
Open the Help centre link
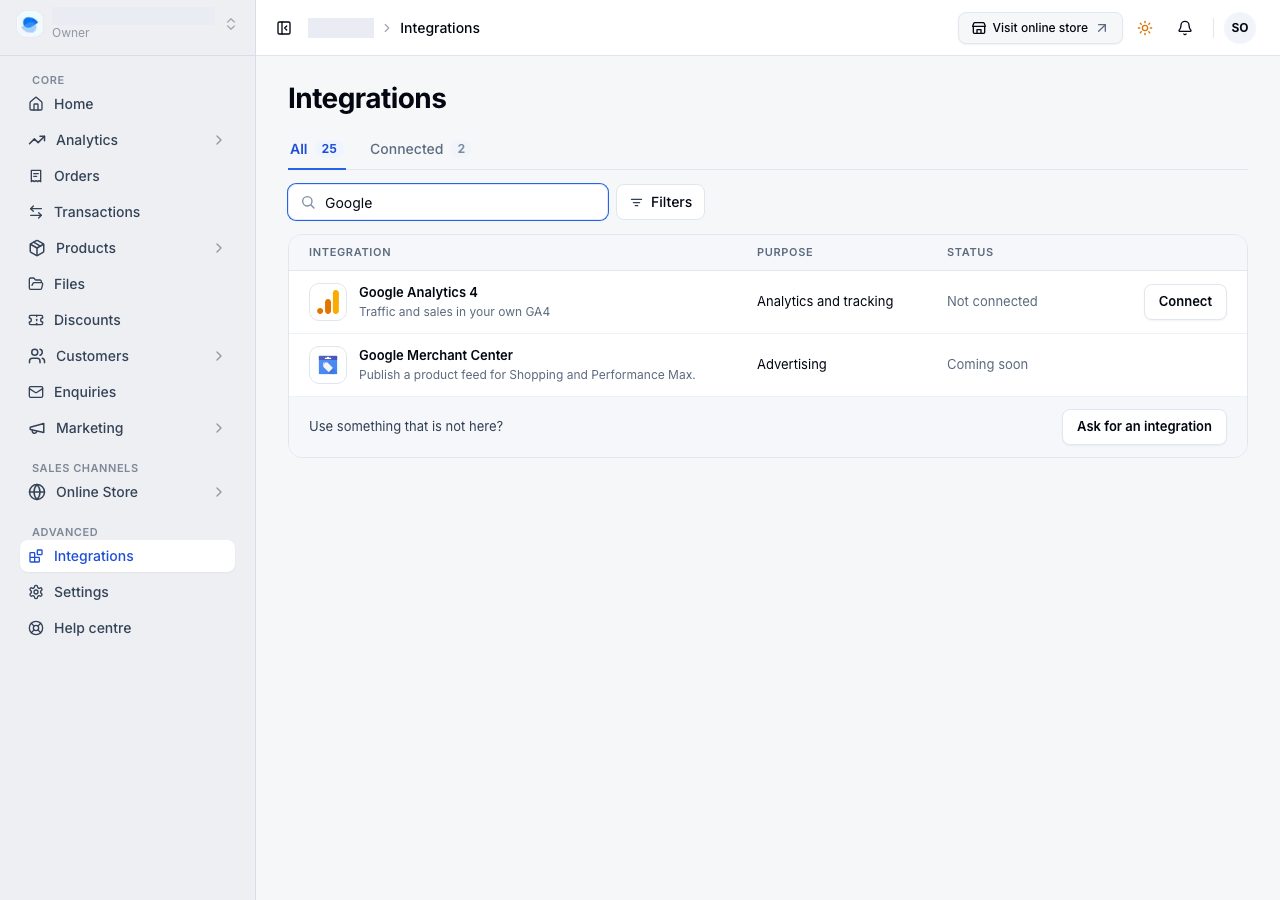(x=127, y=628)
